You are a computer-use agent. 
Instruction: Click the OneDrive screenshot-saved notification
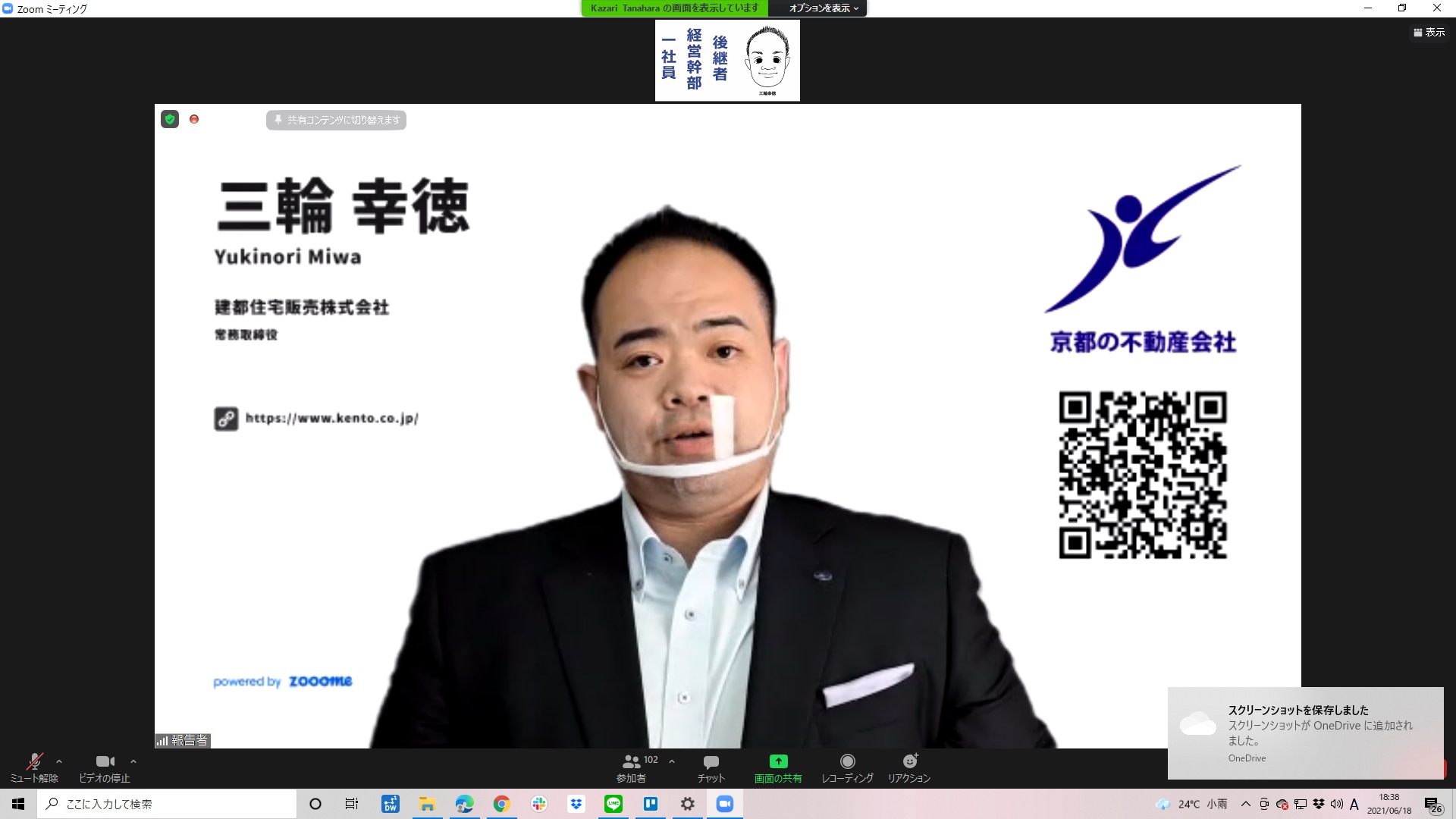[1306, 733]
